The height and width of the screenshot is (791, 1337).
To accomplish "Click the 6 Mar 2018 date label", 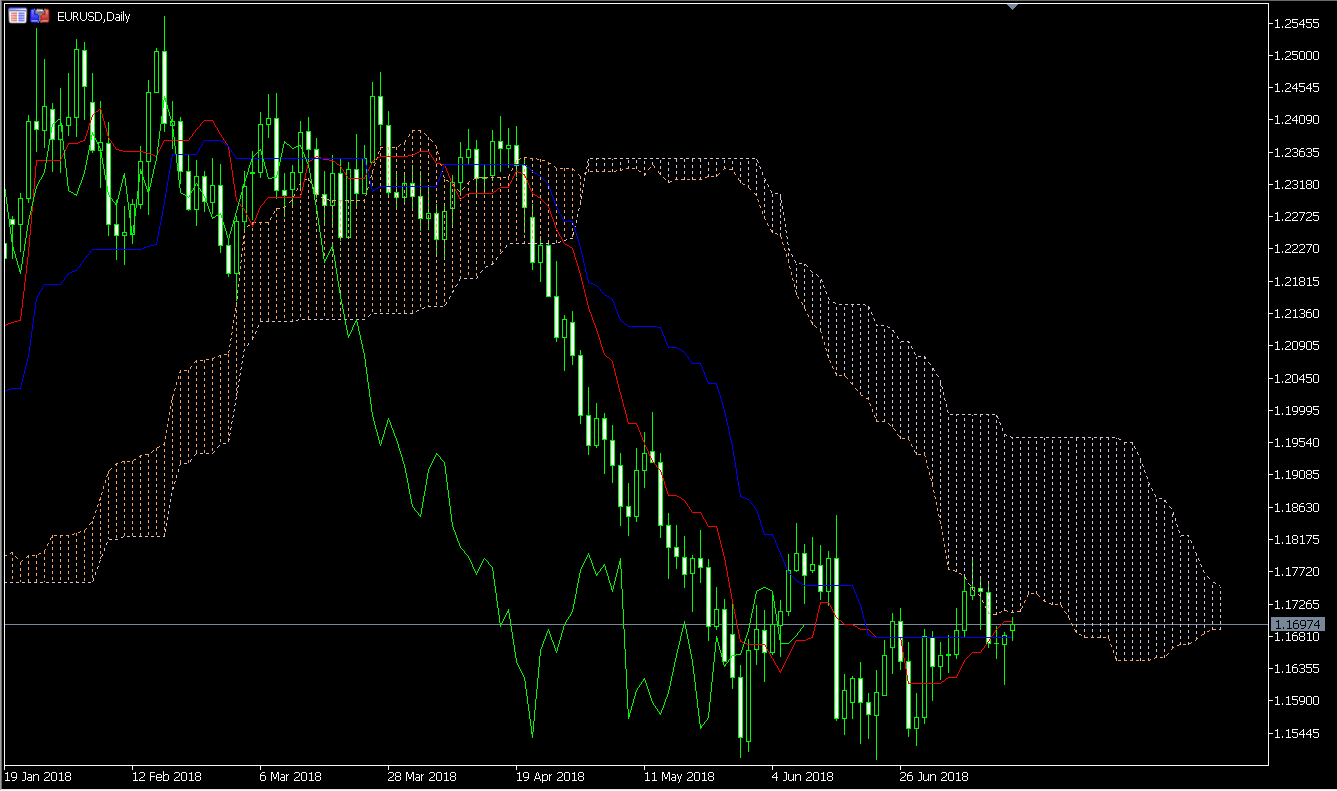I will point(290,776).
